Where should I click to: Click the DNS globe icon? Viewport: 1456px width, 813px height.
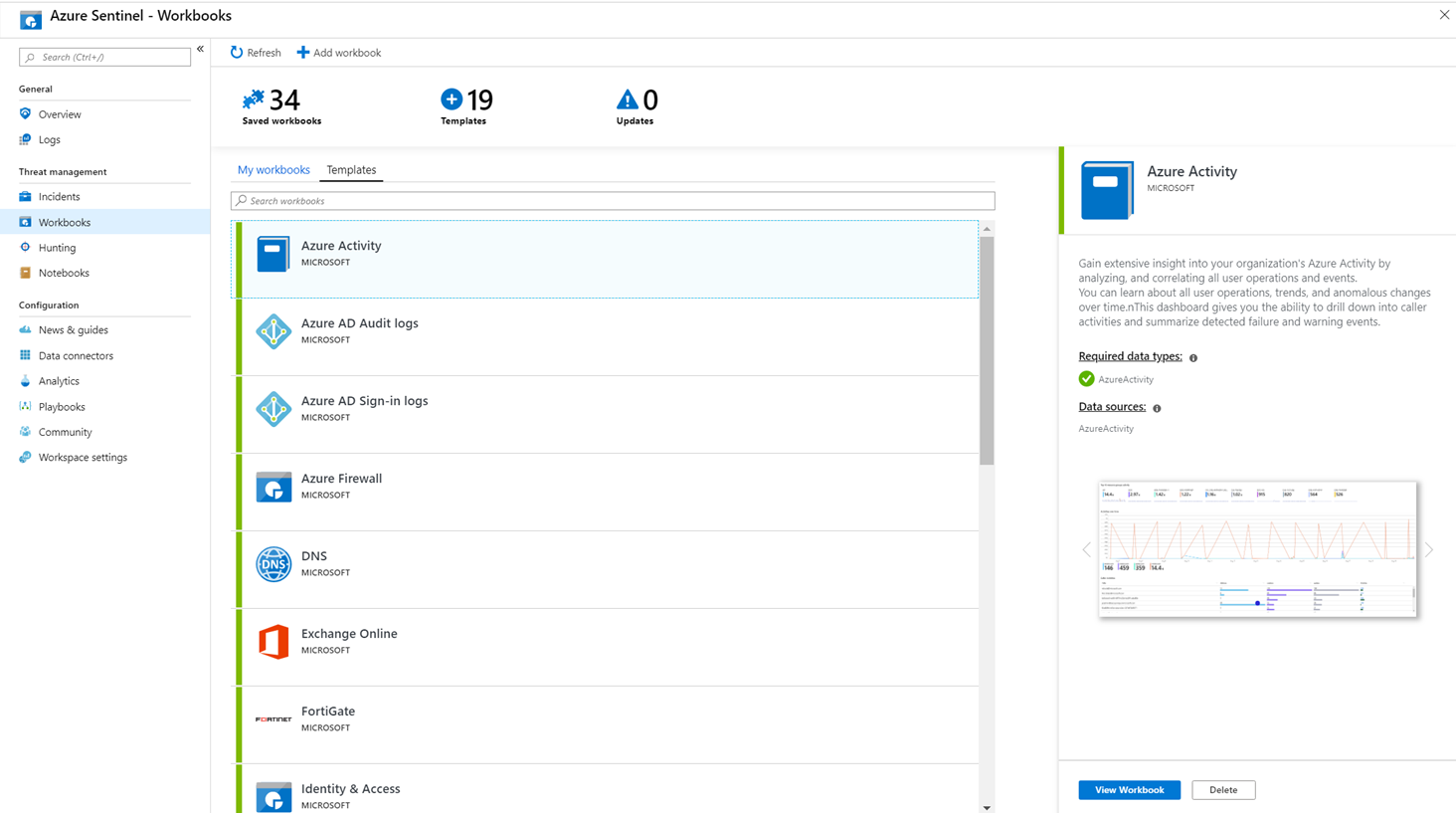(273, 564)
